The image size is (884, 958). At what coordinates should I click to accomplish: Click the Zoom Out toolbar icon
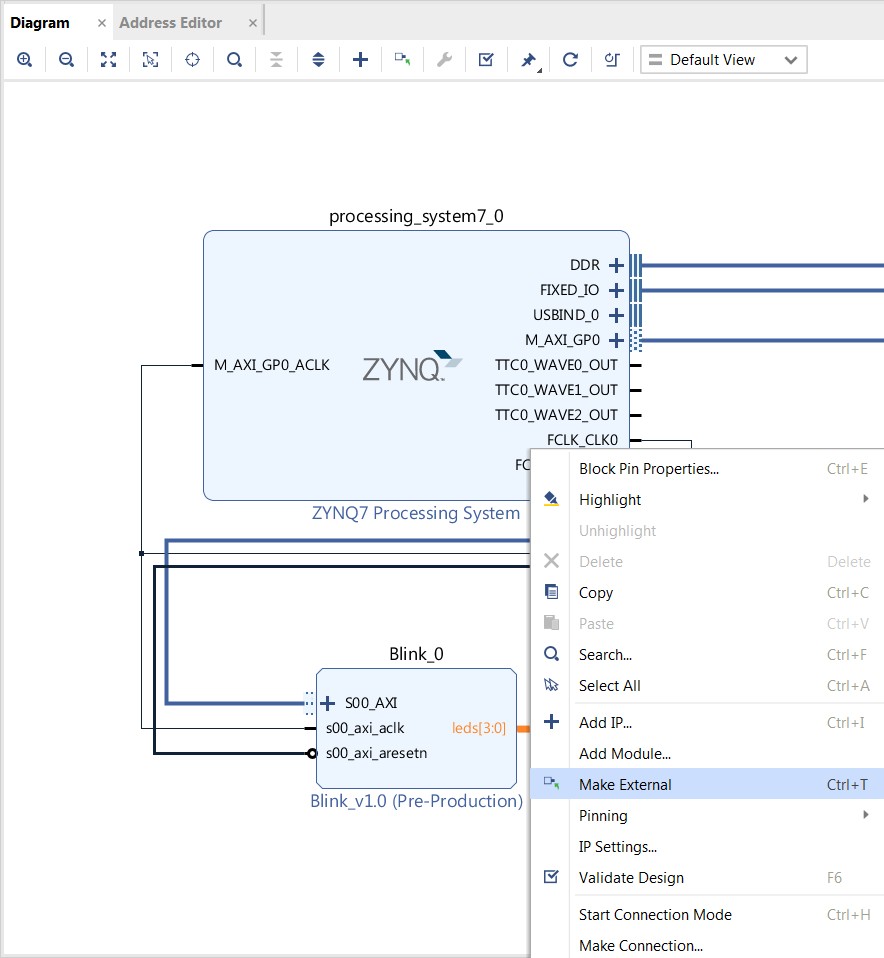66,60
